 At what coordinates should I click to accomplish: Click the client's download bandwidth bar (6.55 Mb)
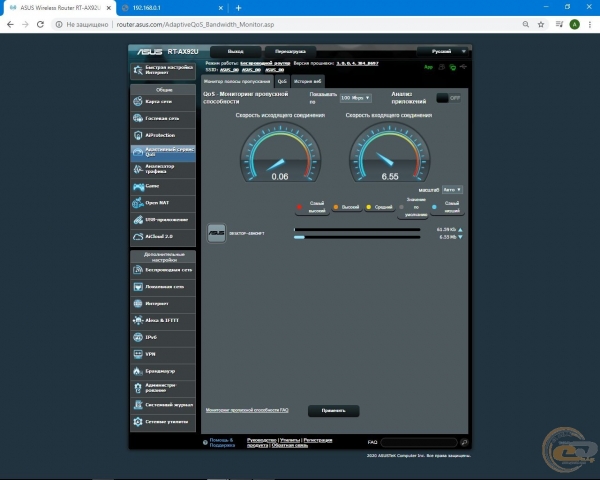tap(357, 237)
